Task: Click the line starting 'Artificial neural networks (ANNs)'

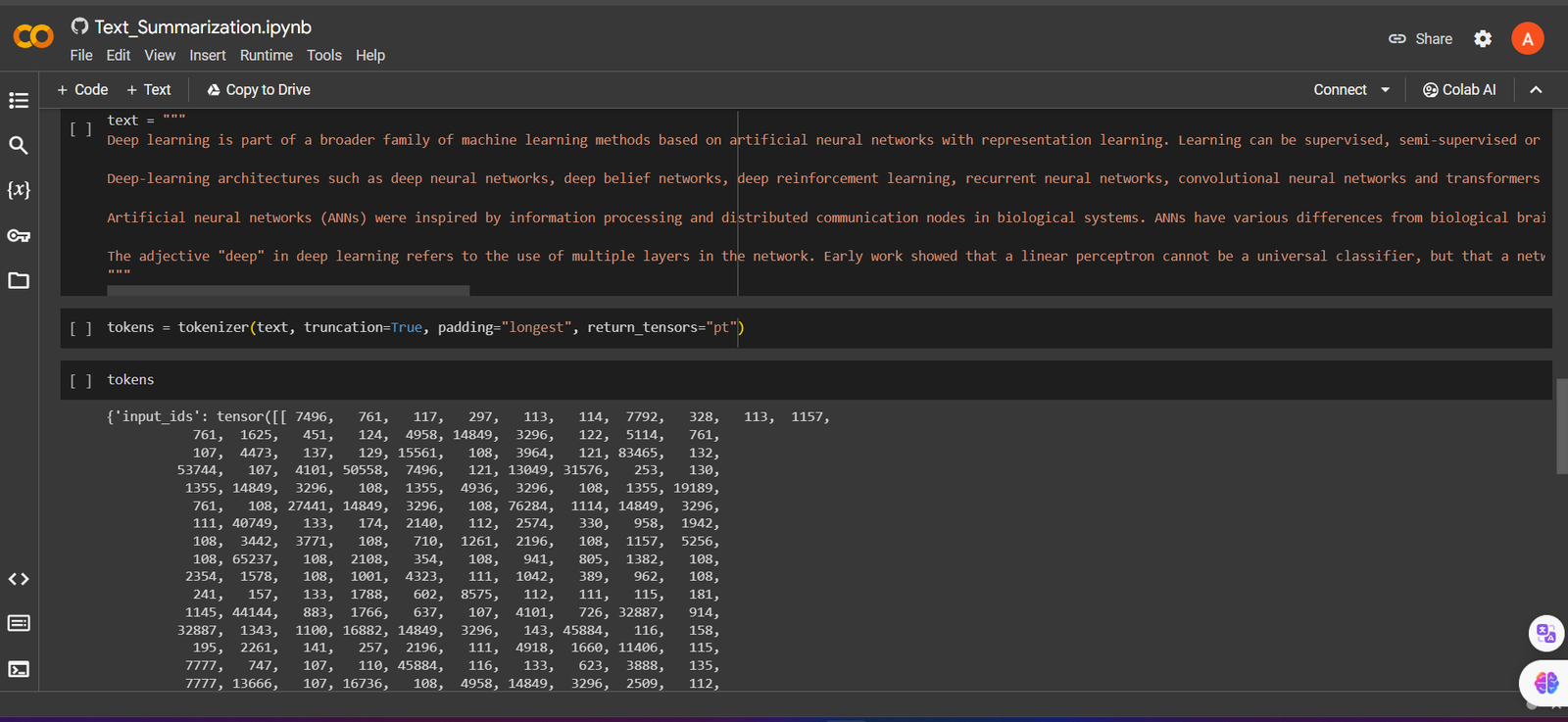Action: [x=826, y=217]
